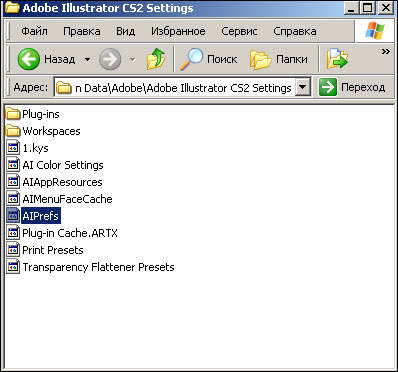398x372 pixels.
Task: Open the Назад history dropdown arrow
Action: click(87, 60)
